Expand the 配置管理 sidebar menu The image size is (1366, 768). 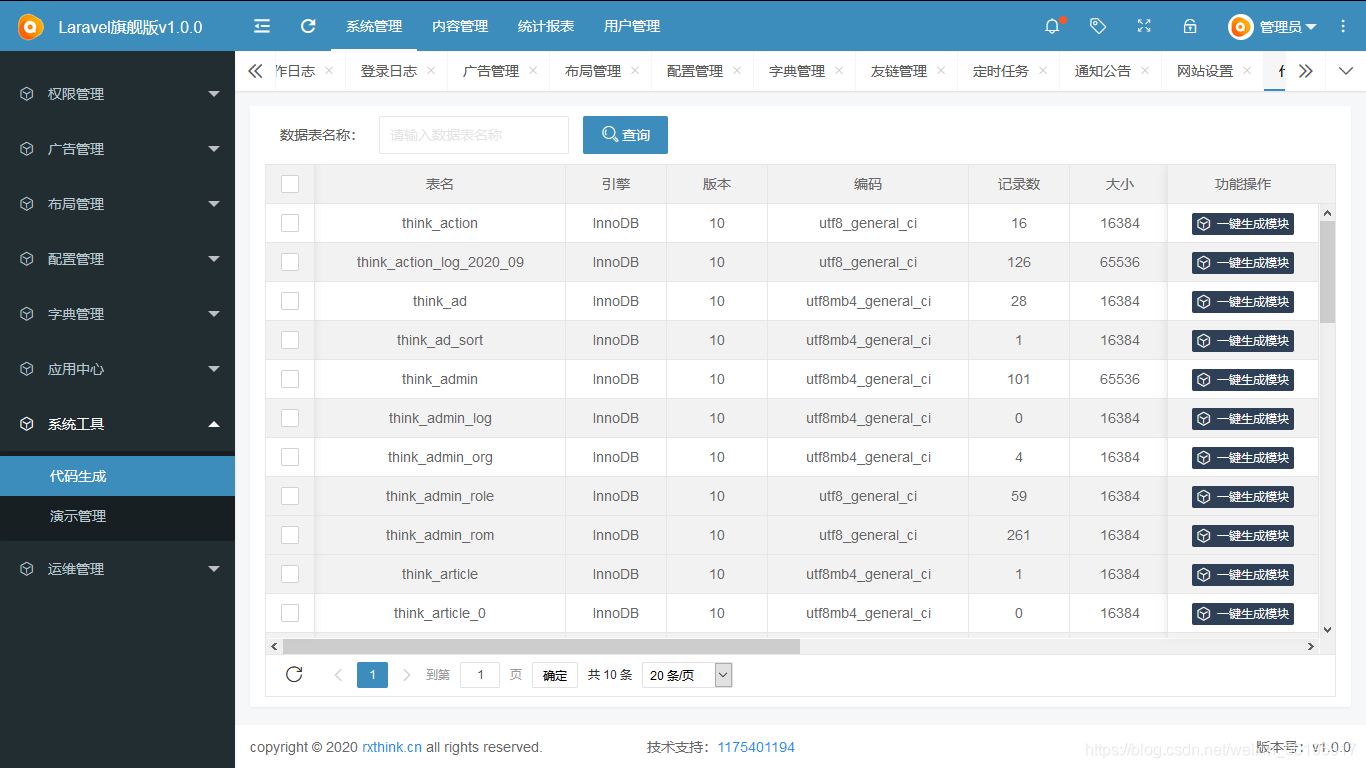tap(117, 258)
